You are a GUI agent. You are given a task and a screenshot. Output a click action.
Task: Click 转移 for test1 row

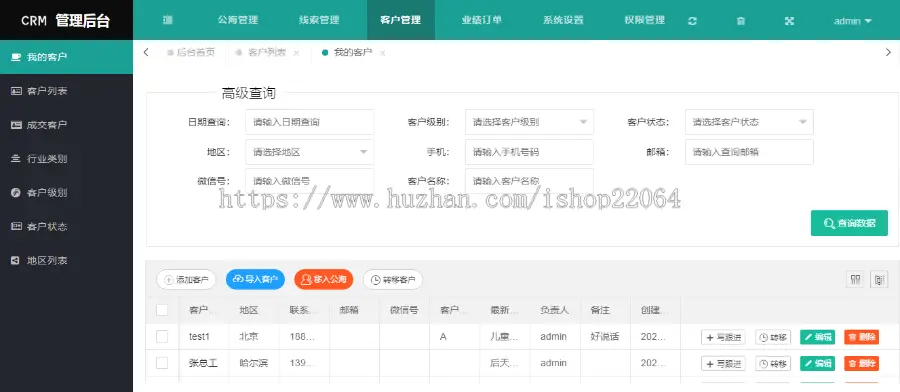point(773,337)
